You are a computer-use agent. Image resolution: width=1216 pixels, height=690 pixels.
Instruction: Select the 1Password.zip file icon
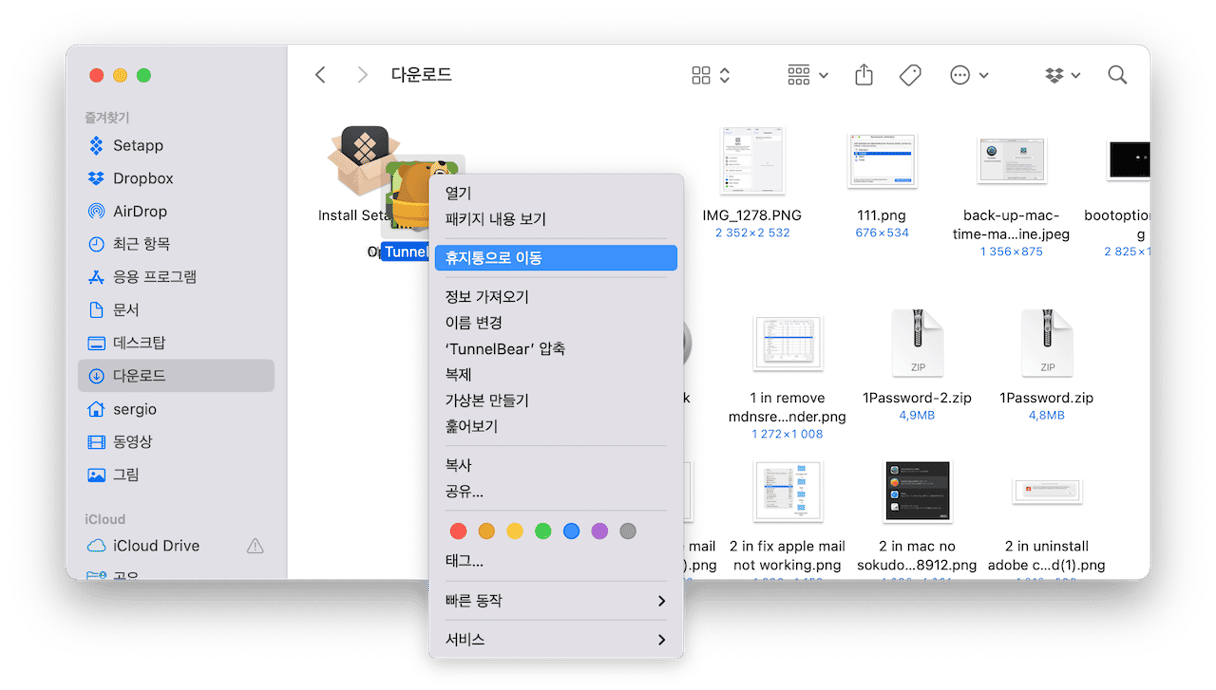1046,343
